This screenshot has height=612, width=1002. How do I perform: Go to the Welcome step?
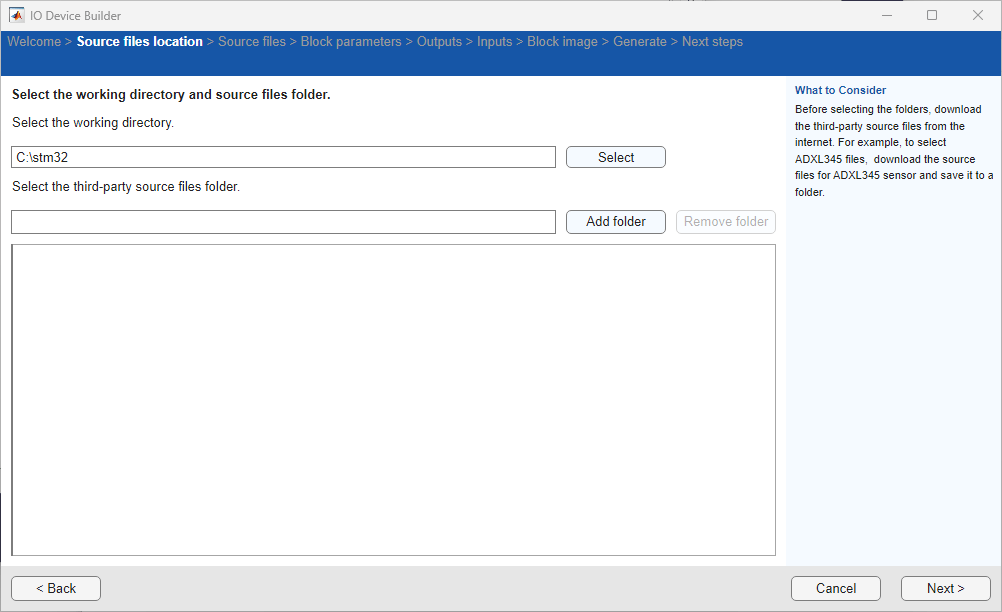(34, 42)
